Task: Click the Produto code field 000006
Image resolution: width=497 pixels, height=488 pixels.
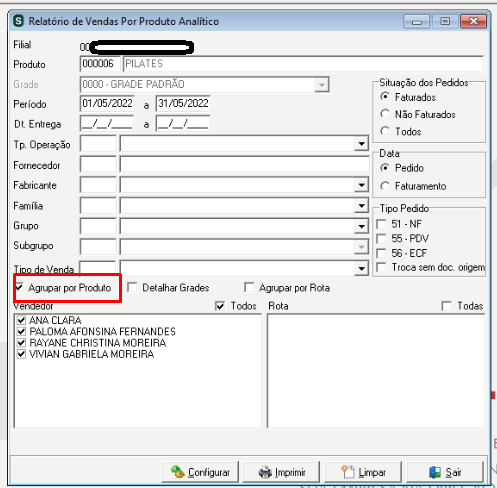Action: [100, 64]
